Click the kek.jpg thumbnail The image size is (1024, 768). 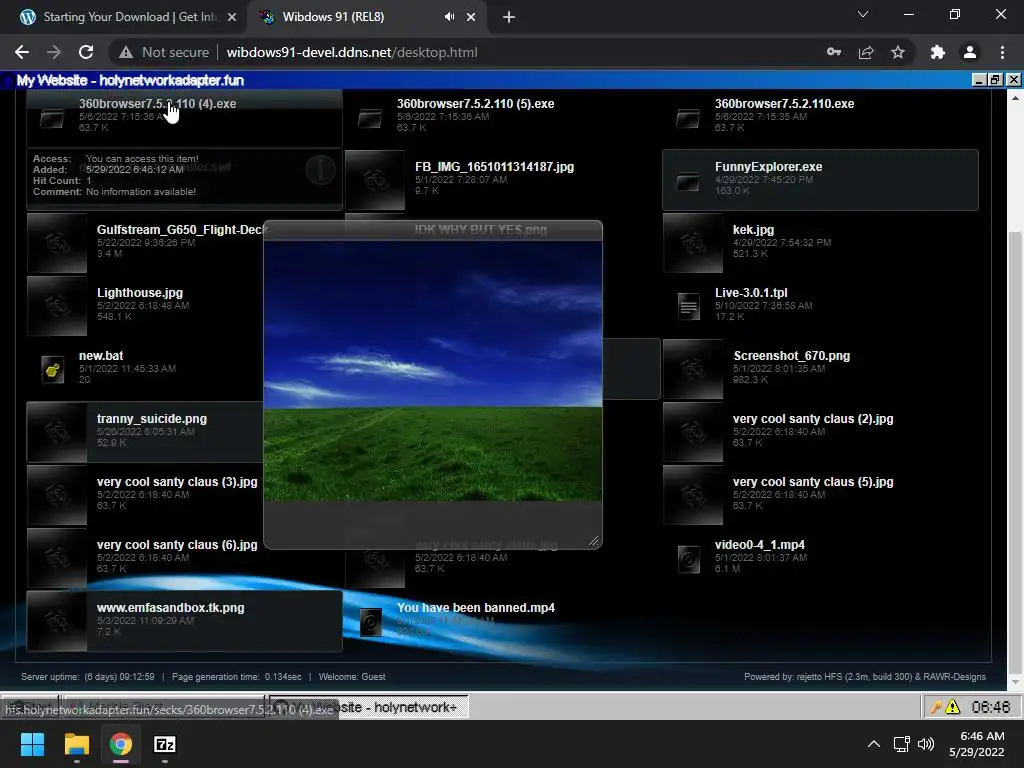[693, 243]
